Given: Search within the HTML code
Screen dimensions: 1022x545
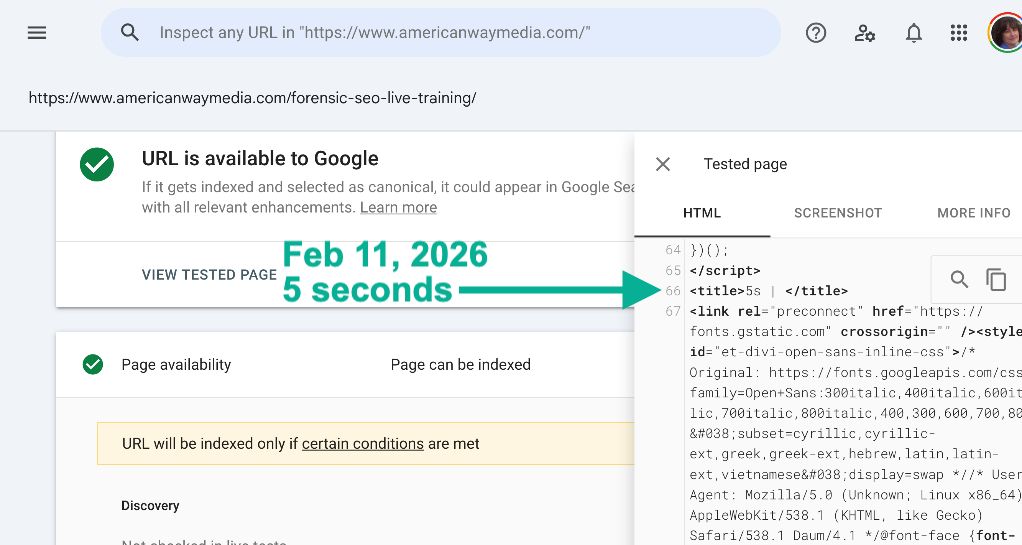Looking at the screenshot, I should [959, 279].
